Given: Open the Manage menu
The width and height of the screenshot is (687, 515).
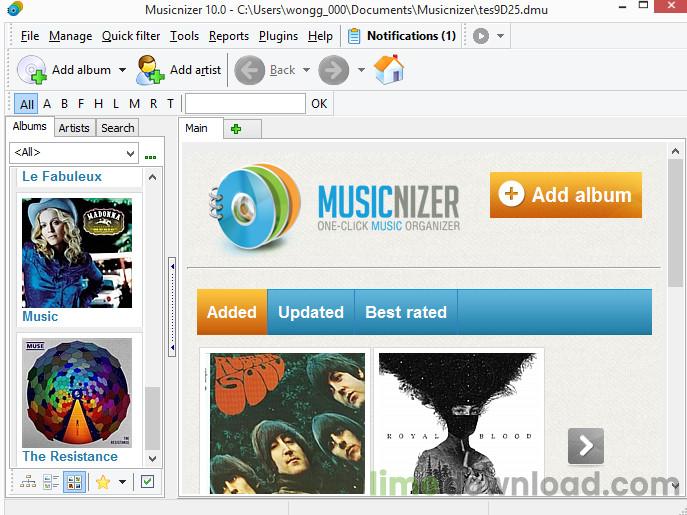Looking at the screenshot, I should tap(71, 36).
